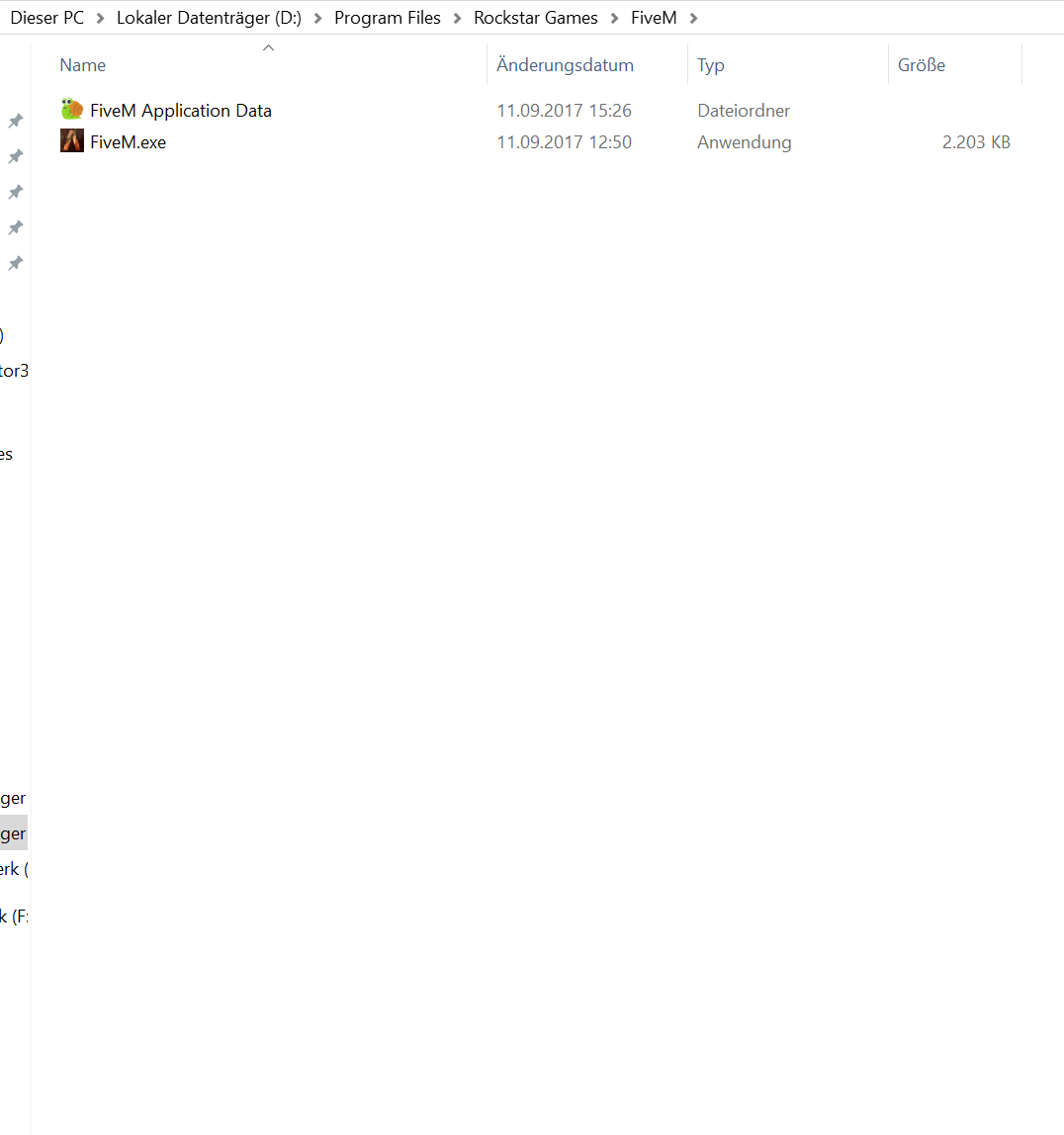
Task: Expand chevron after Rockstar Games
Action: tap(614, 18)
